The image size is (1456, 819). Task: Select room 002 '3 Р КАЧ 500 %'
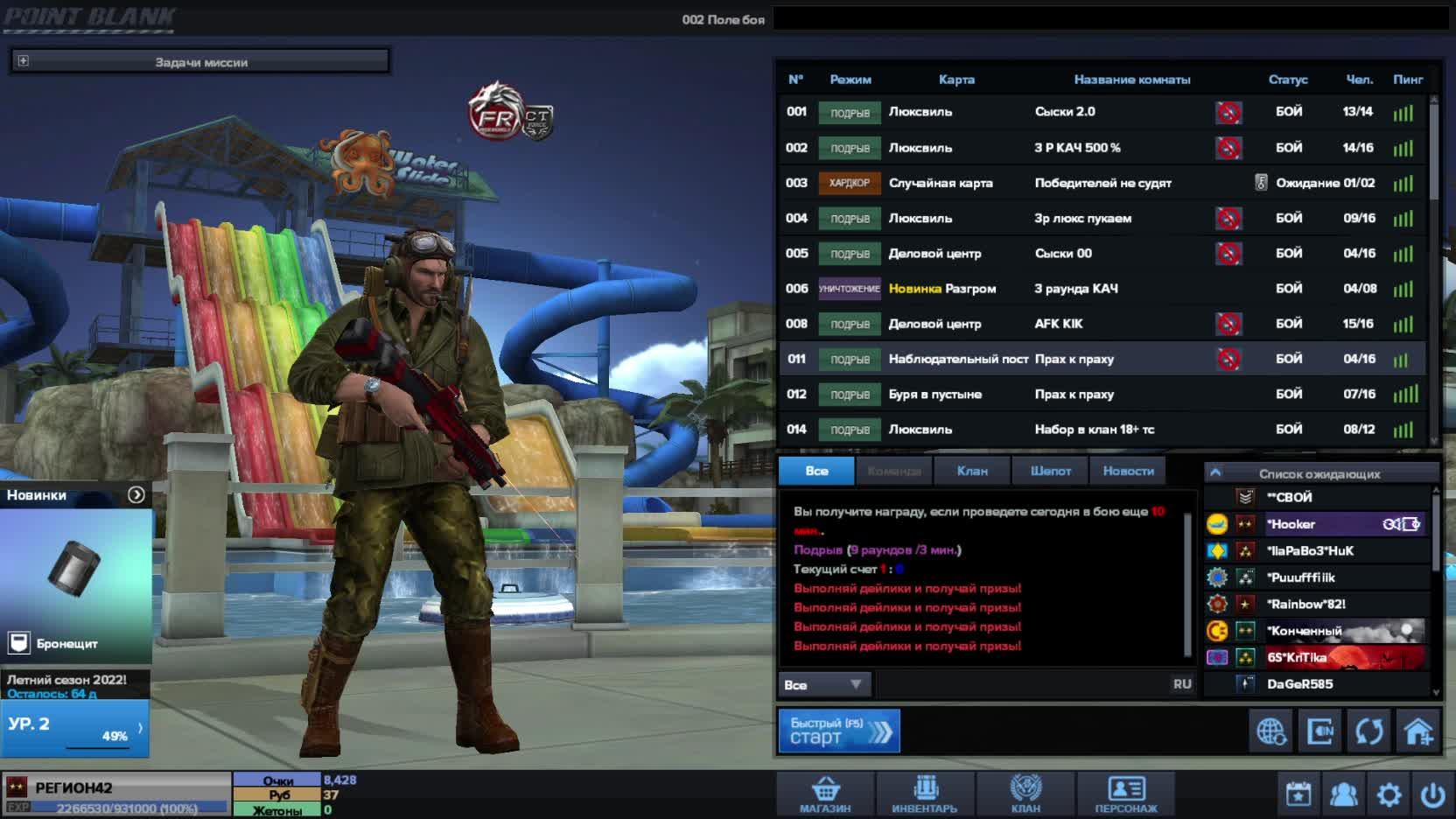pyautogui.click(x=1102, y=148)
